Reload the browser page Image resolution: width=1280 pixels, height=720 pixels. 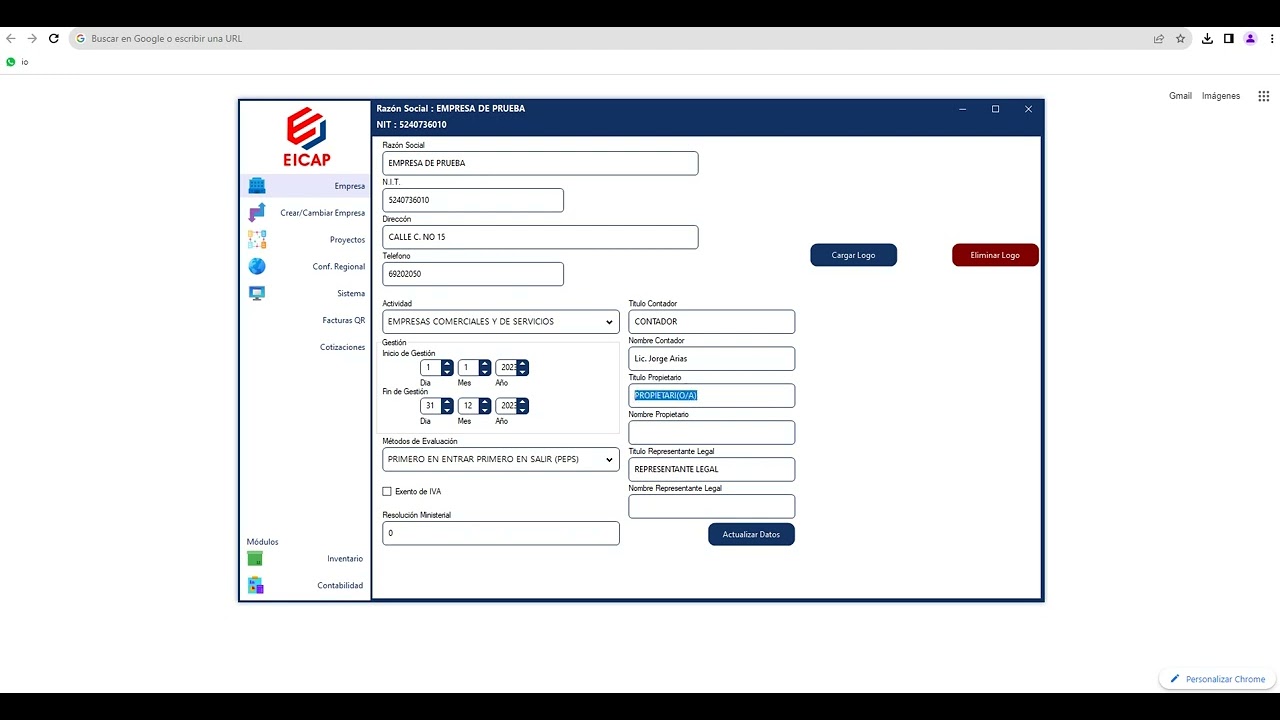[x=54, y=38]
